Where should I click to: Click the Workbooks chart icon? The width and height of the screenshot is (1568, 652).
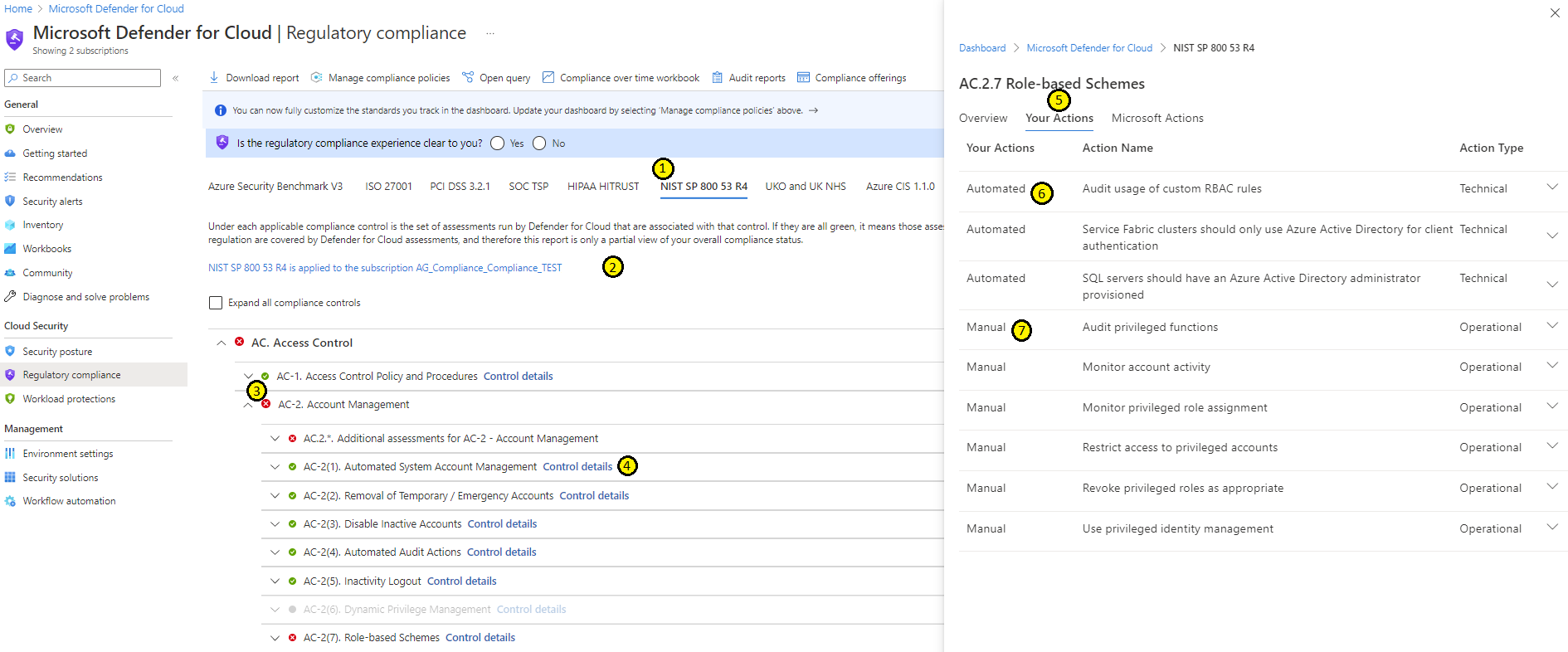(10, 249)
